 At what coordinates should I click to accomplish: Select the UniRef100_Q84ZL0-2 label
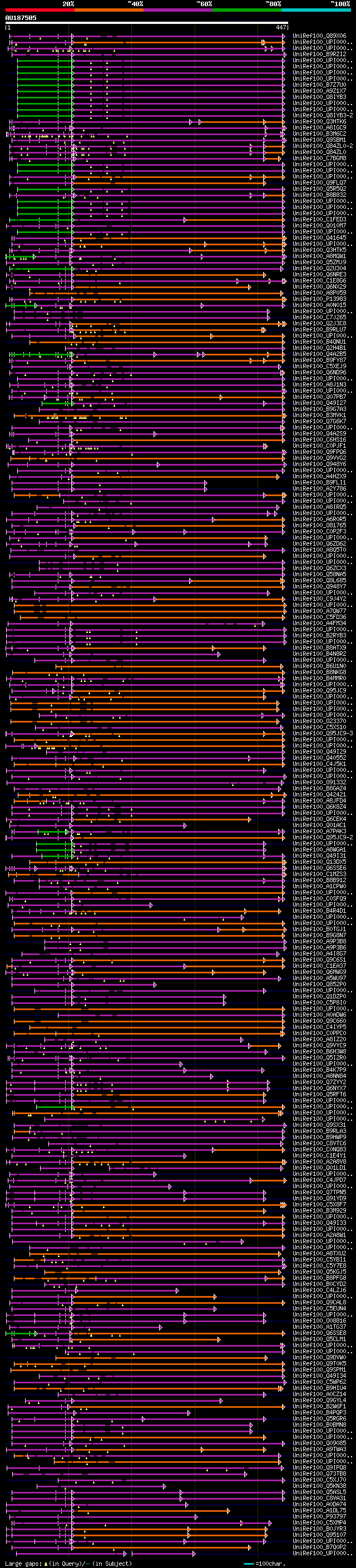[x=323, y=146]
